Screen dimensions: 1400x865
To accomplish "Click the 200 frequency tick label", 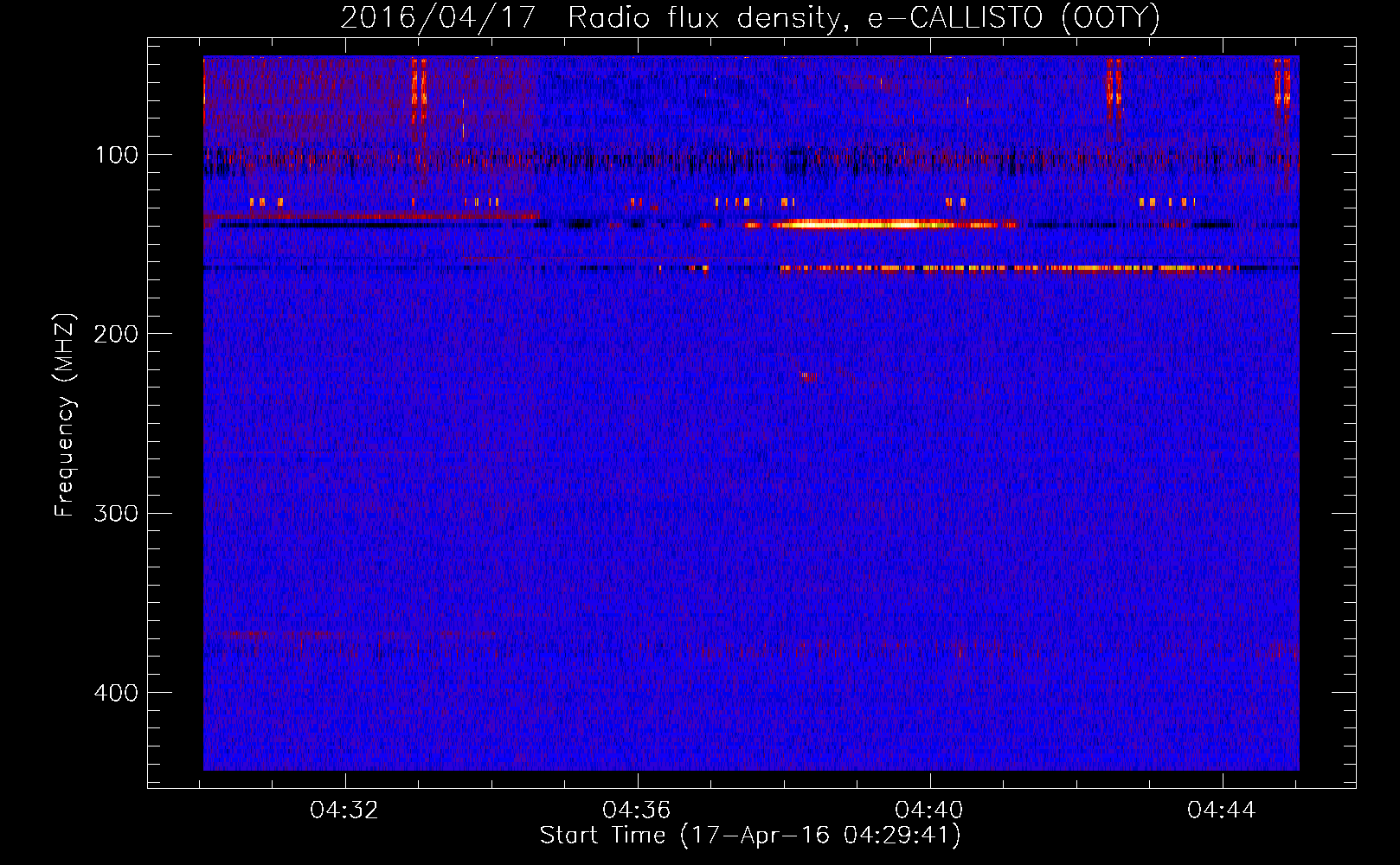I will coord(117,334).
